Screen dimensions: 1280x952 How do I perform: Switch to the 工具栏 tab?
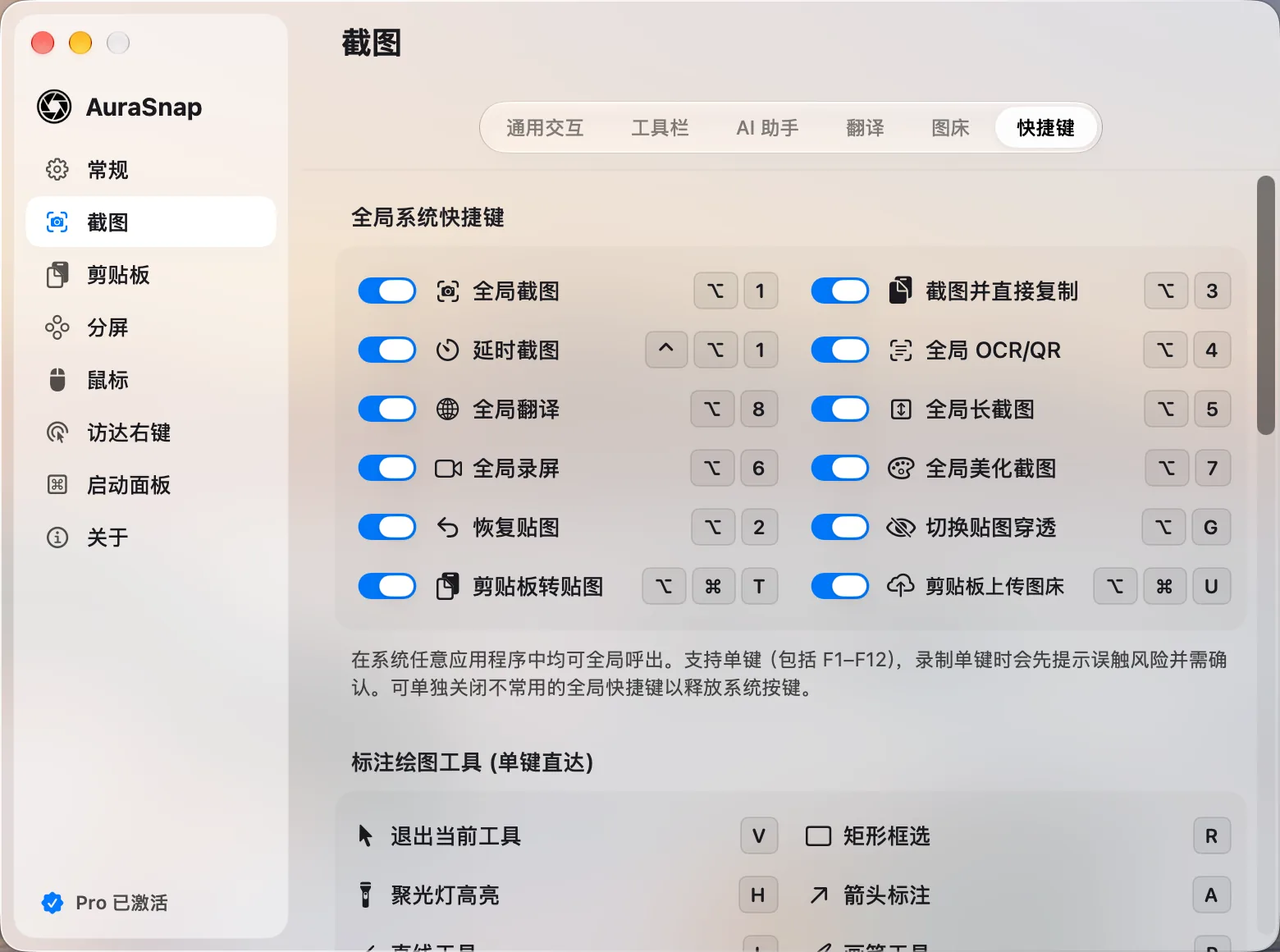[x=660, y=128]
